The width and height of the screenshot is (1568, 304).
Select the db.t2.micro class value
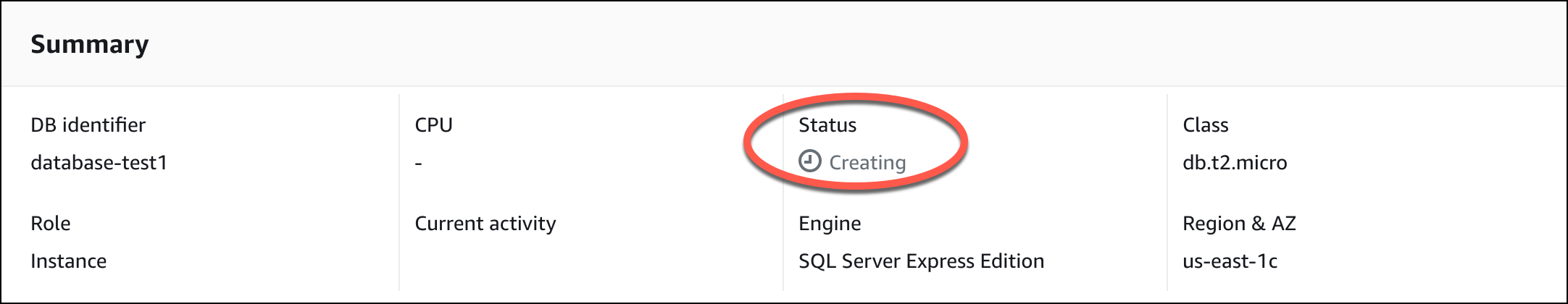tap(1235, 163)
